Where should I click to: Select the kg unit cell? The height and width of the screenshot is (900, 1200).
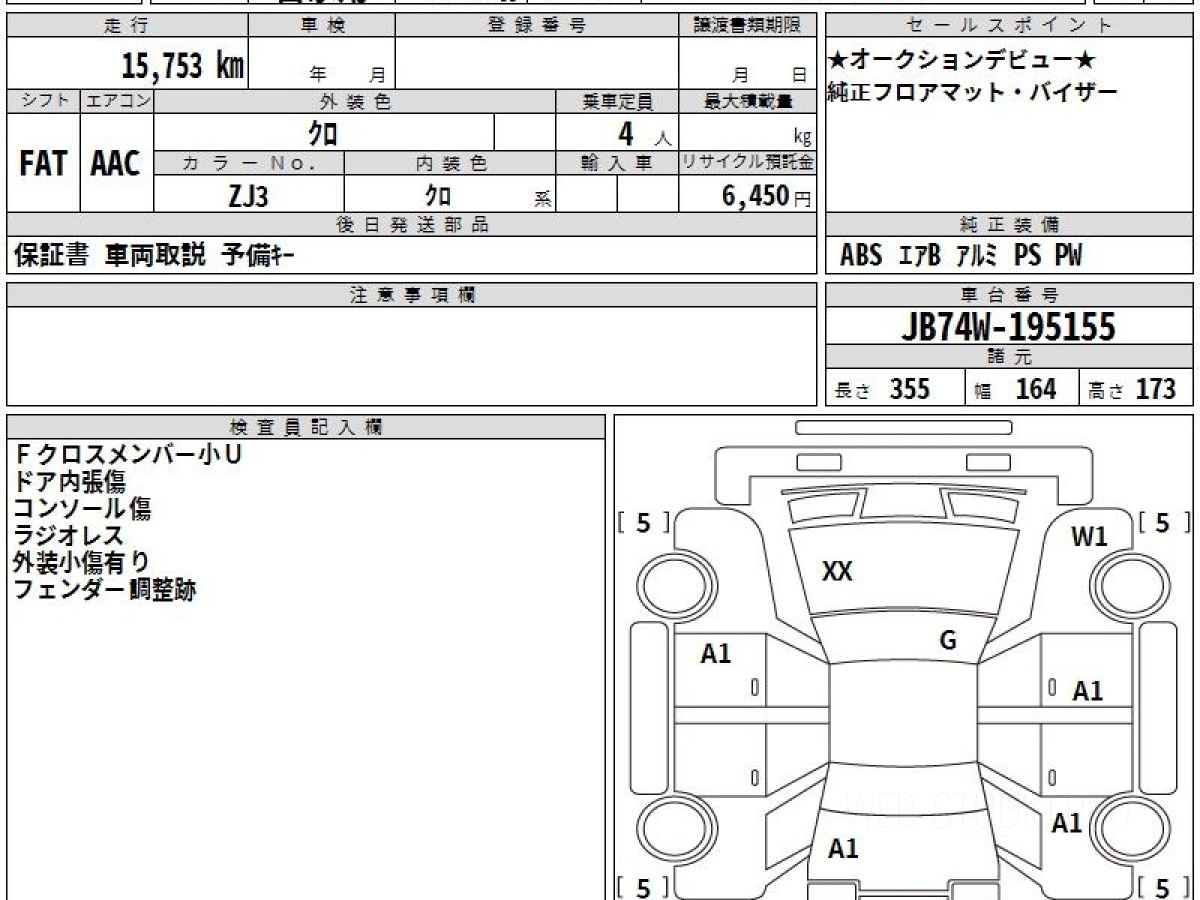point(802,138)
